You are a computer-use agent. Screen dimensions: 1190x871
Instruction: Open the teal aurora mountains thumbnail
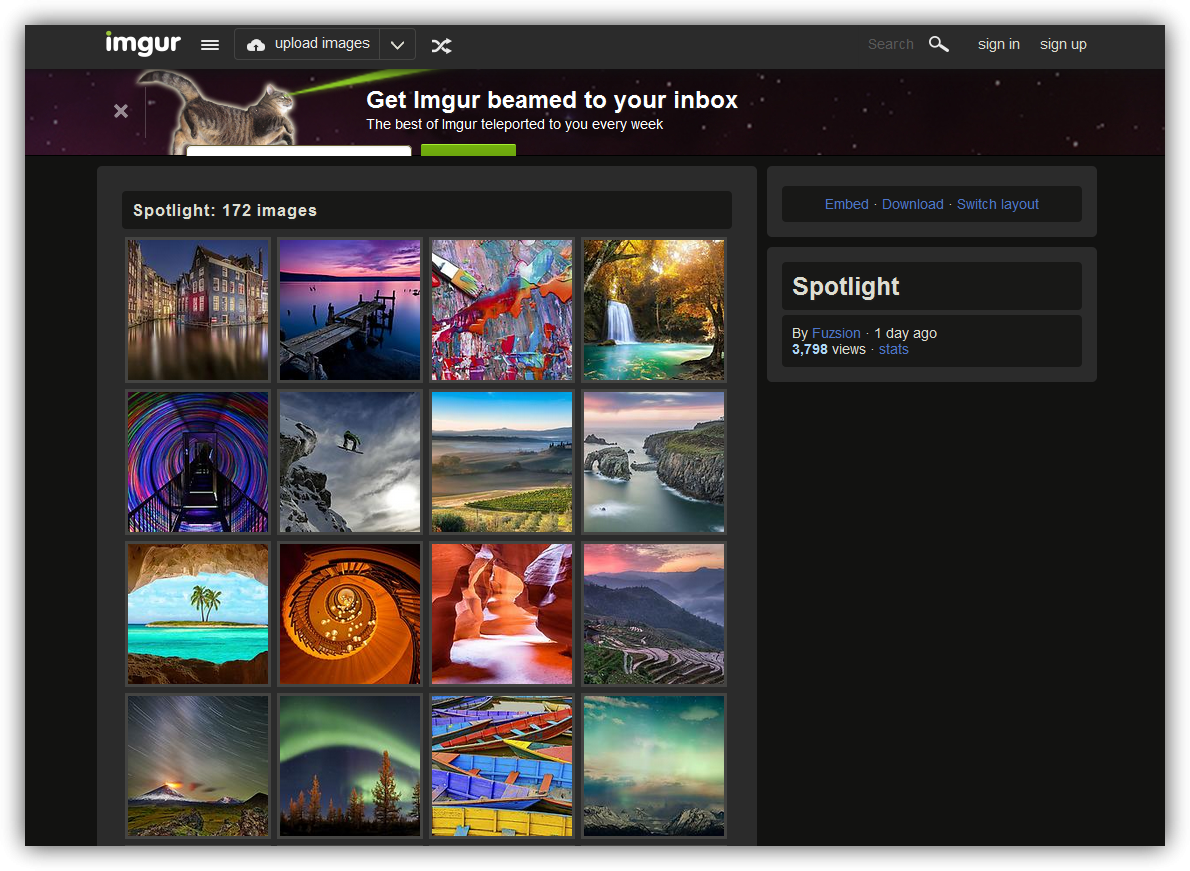point(653,766)
